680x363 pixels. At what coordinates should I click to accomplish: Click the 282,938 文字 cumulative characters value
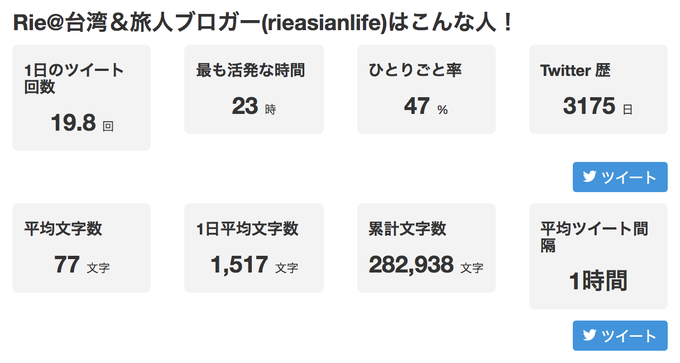(x=426, y=265)
